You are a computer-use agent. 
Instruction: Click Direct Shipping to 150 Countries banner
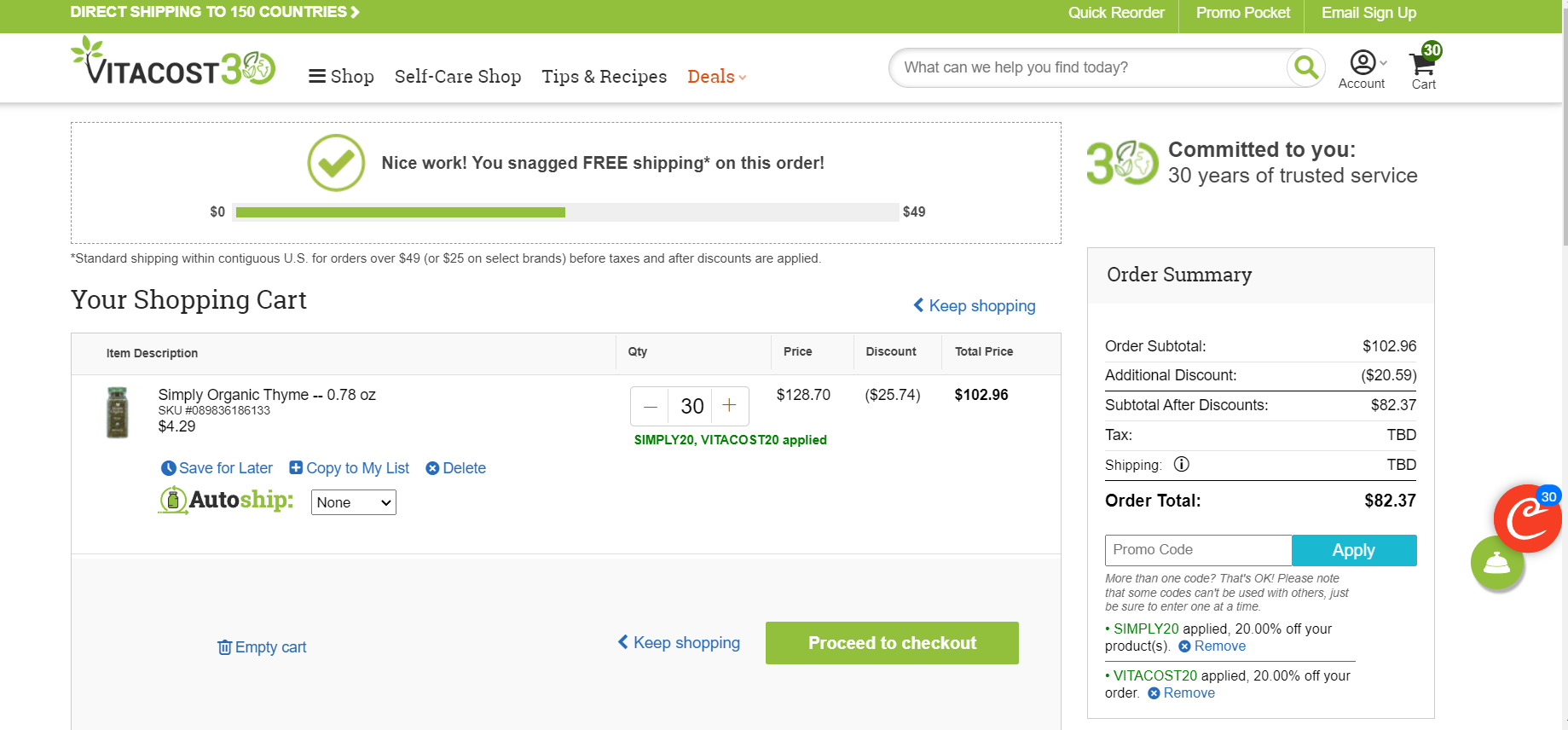tap(215, 12)
